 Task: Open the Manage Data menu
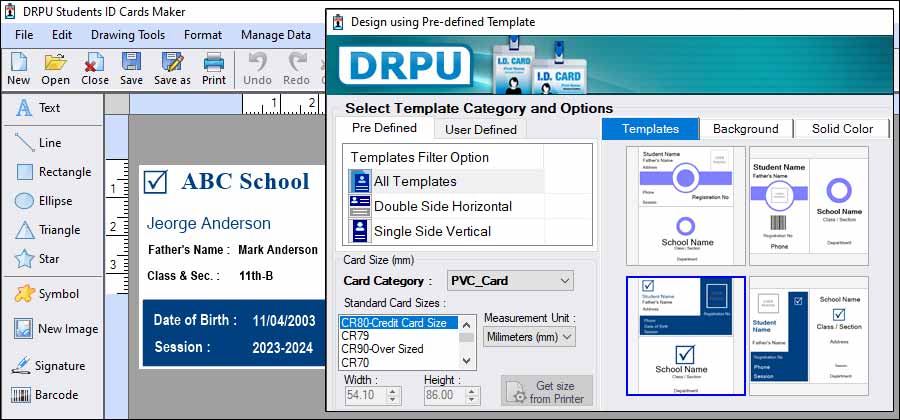pyautogui.click(x=276, y=35)
